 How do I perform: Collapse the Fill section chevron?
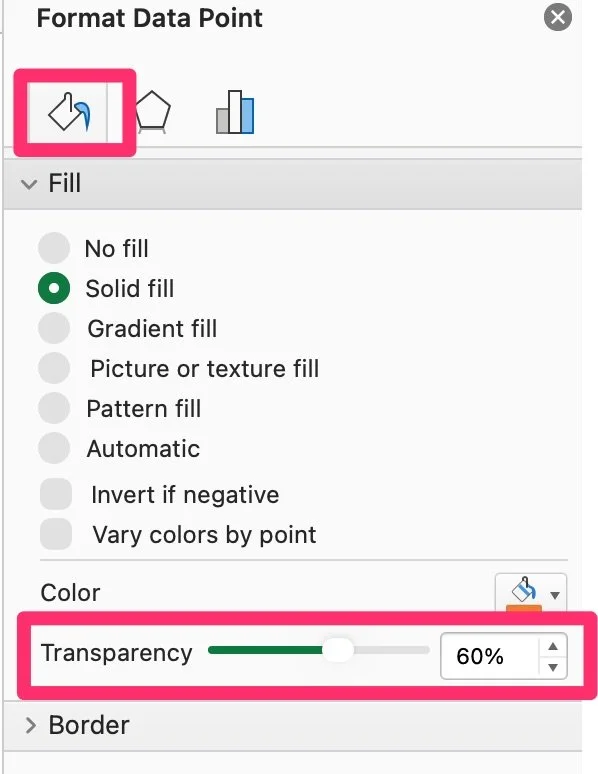[x=29, y=184]
